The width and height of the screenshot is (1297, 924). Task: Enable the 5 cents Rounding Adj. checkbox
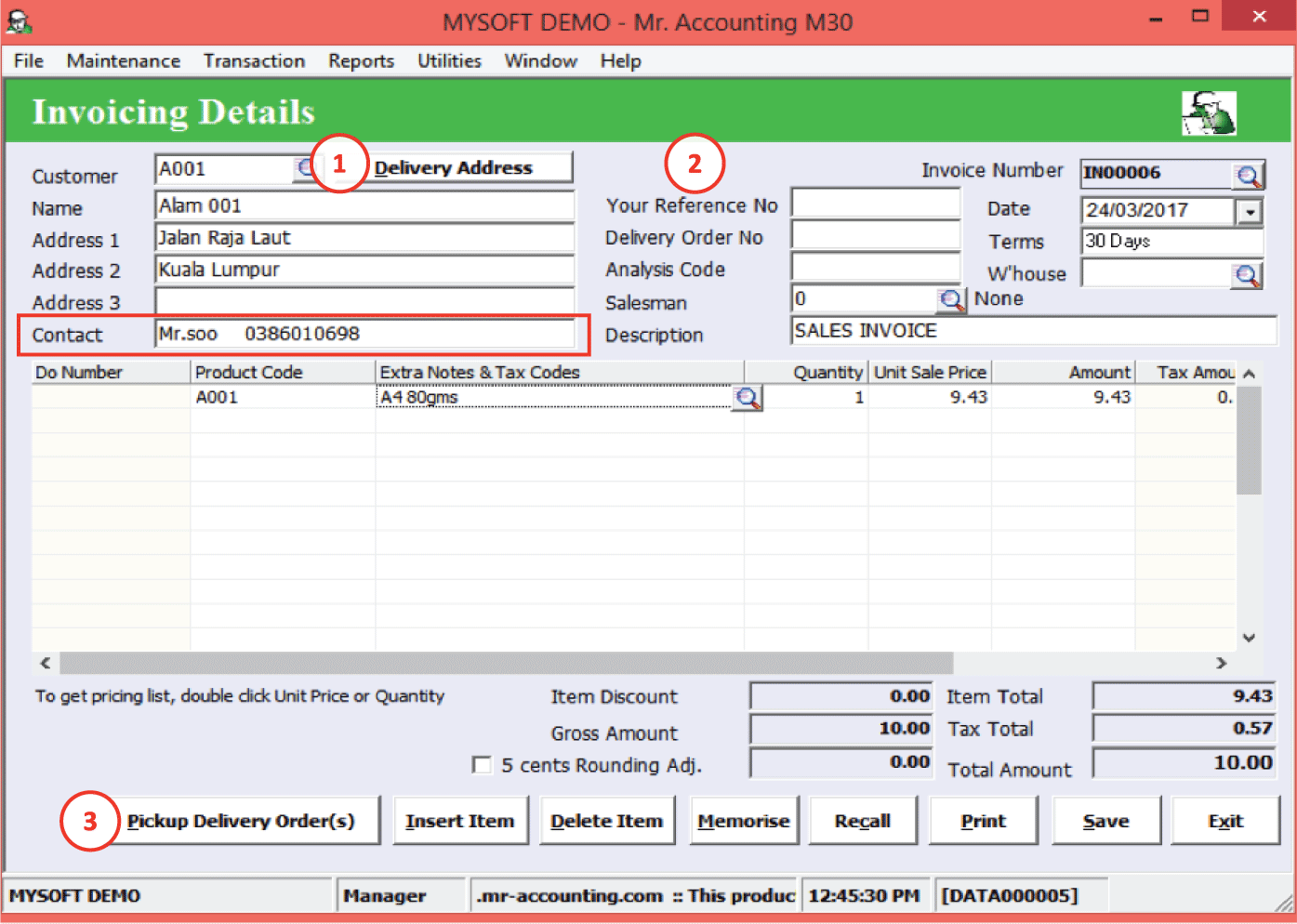(482, 765)
